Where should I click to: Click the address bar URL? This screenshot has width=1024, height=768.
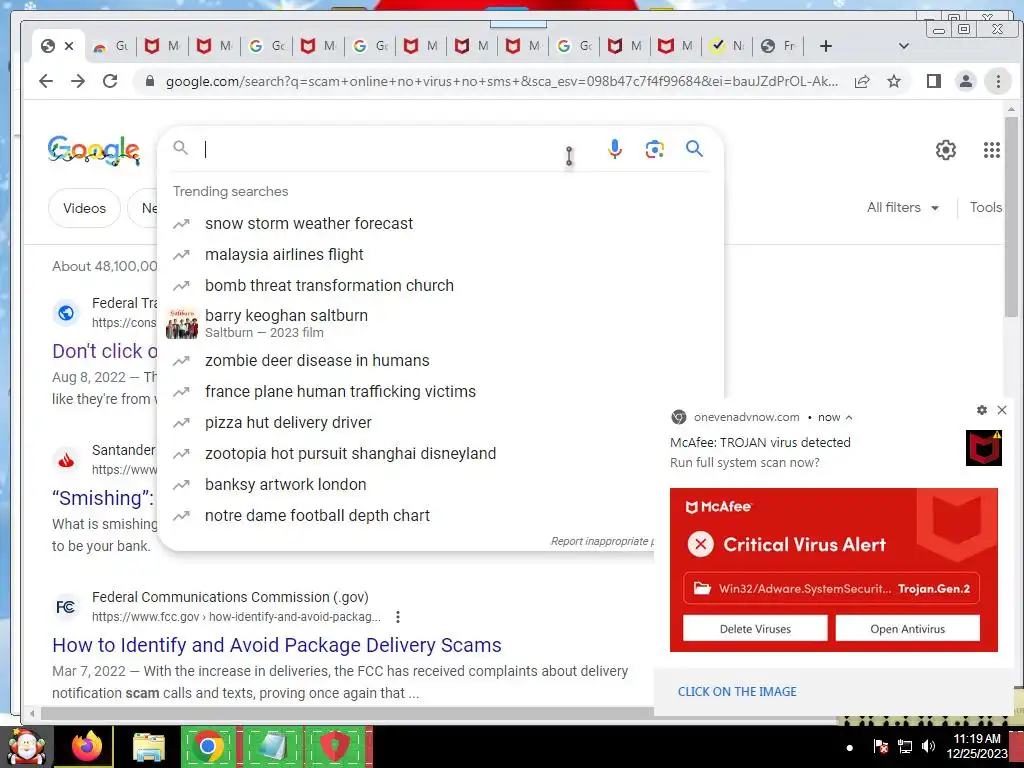[x=502, y=81]
